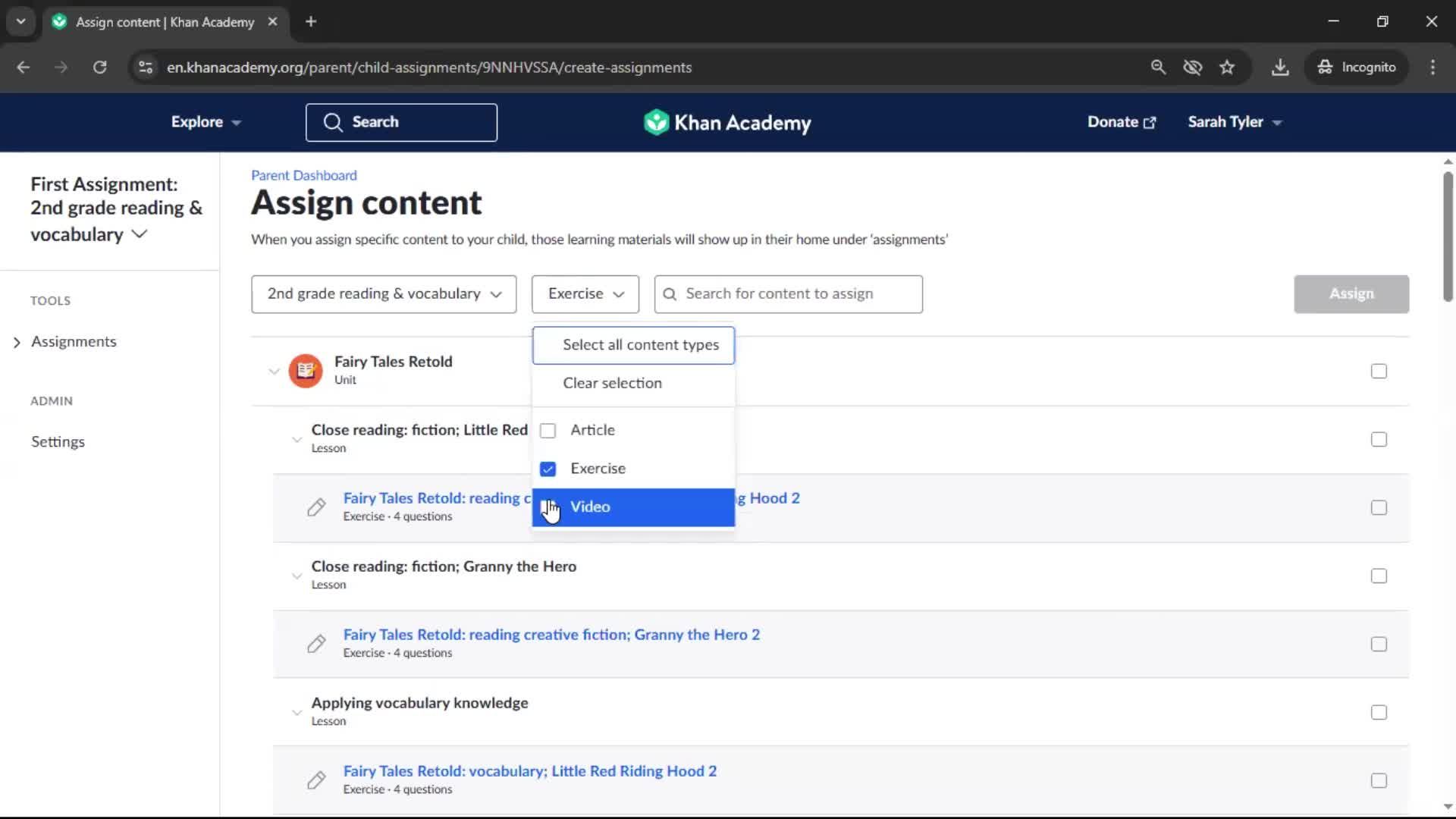The image size is (1456, 819).
Task: Click the Close reading: fiction; Granny the Hero title
Action: (x=444, y=566)
